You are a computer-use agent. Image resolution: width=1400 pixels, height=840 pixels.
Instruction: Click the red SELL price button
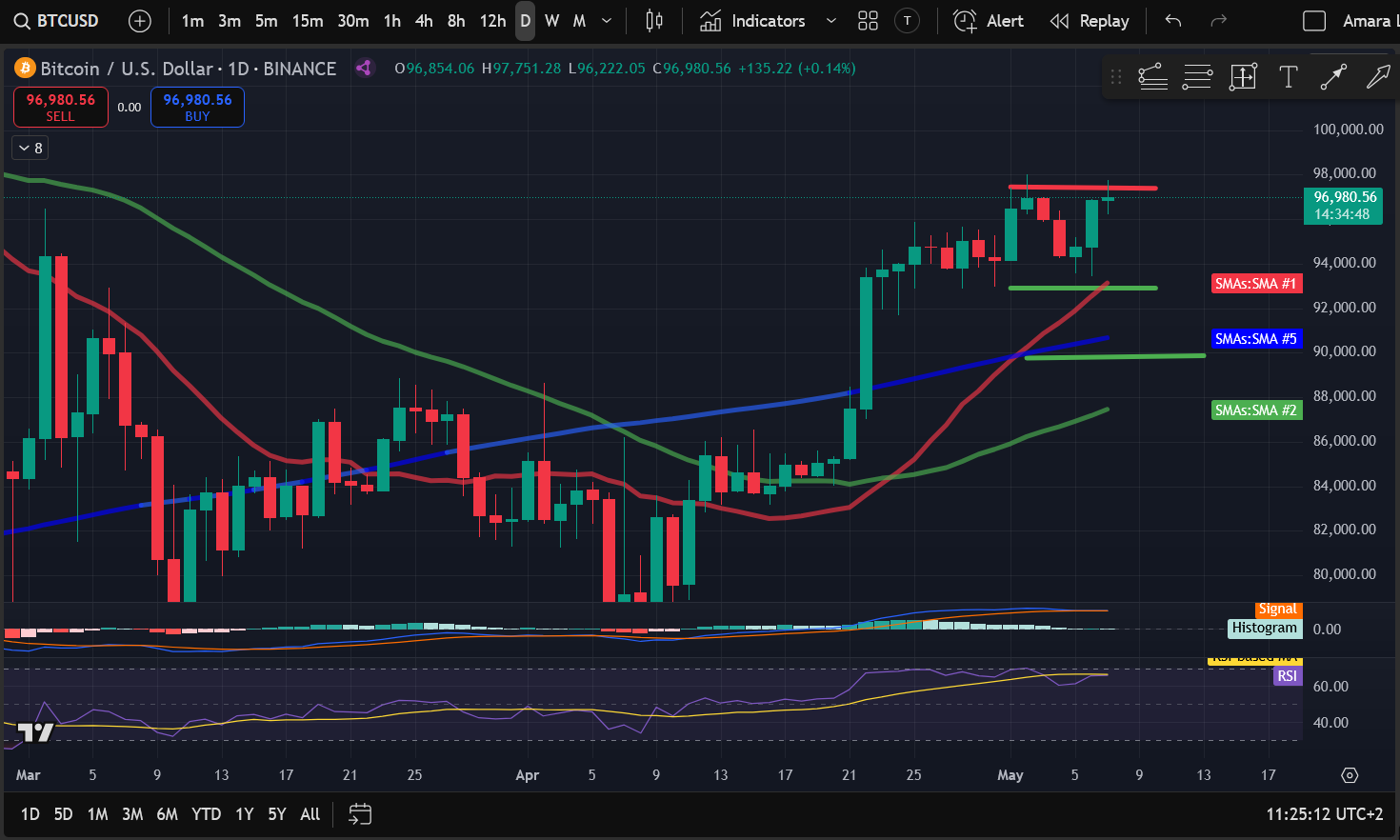click(x=60, y=107)
